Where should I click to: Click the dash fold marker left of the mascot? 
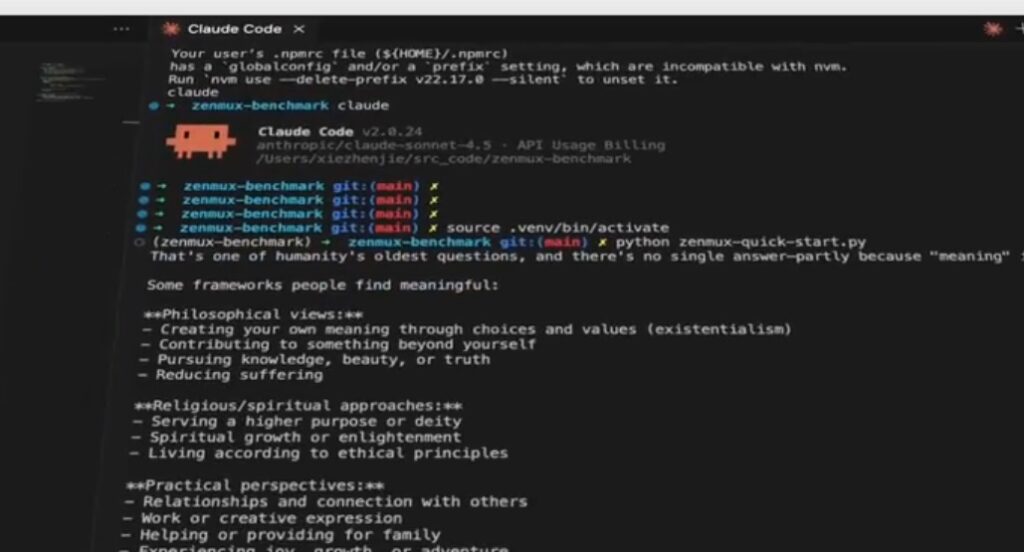[131, 122]
